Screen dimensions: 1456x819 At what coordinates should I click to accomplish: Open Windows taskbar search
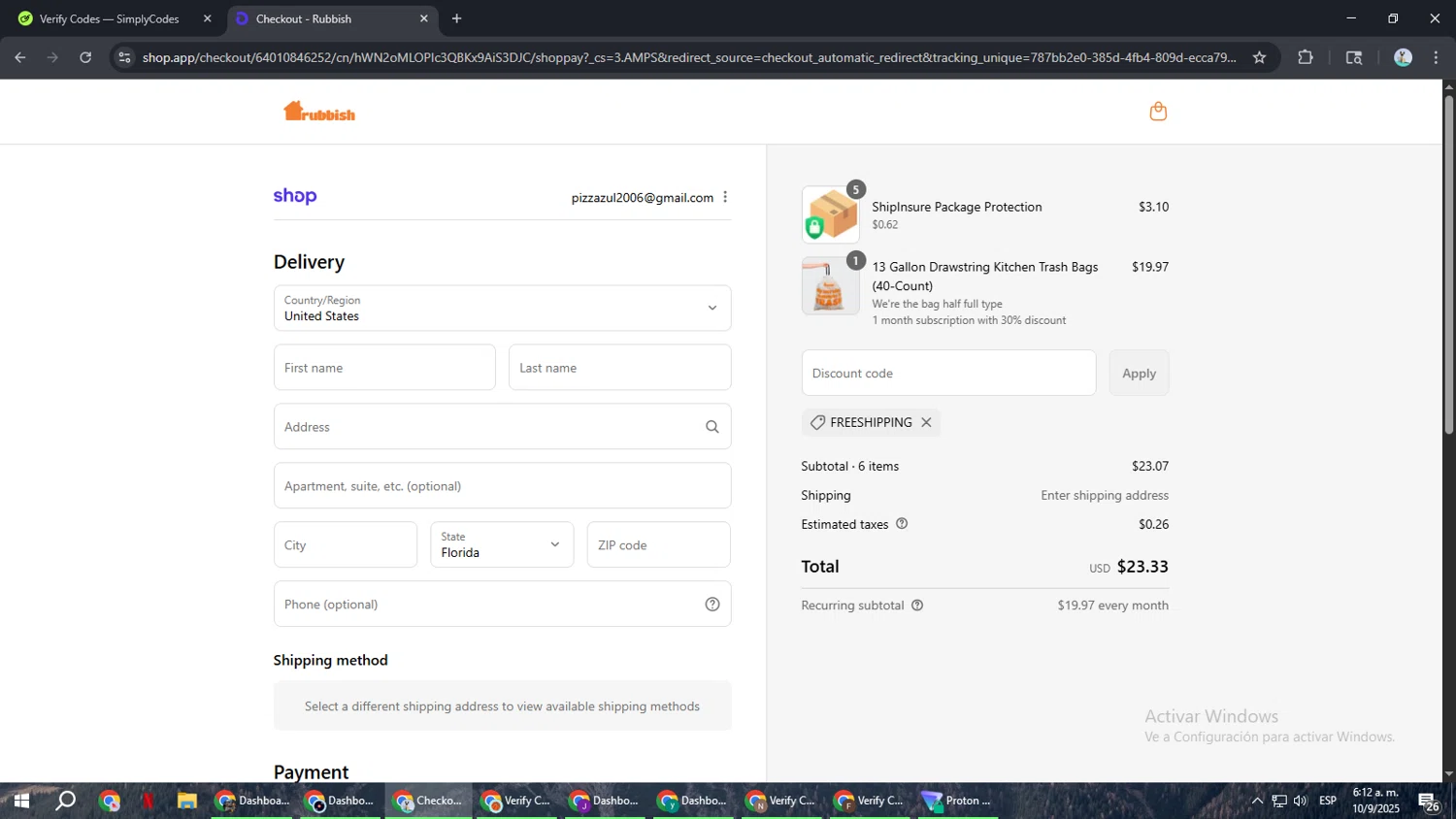65,801
